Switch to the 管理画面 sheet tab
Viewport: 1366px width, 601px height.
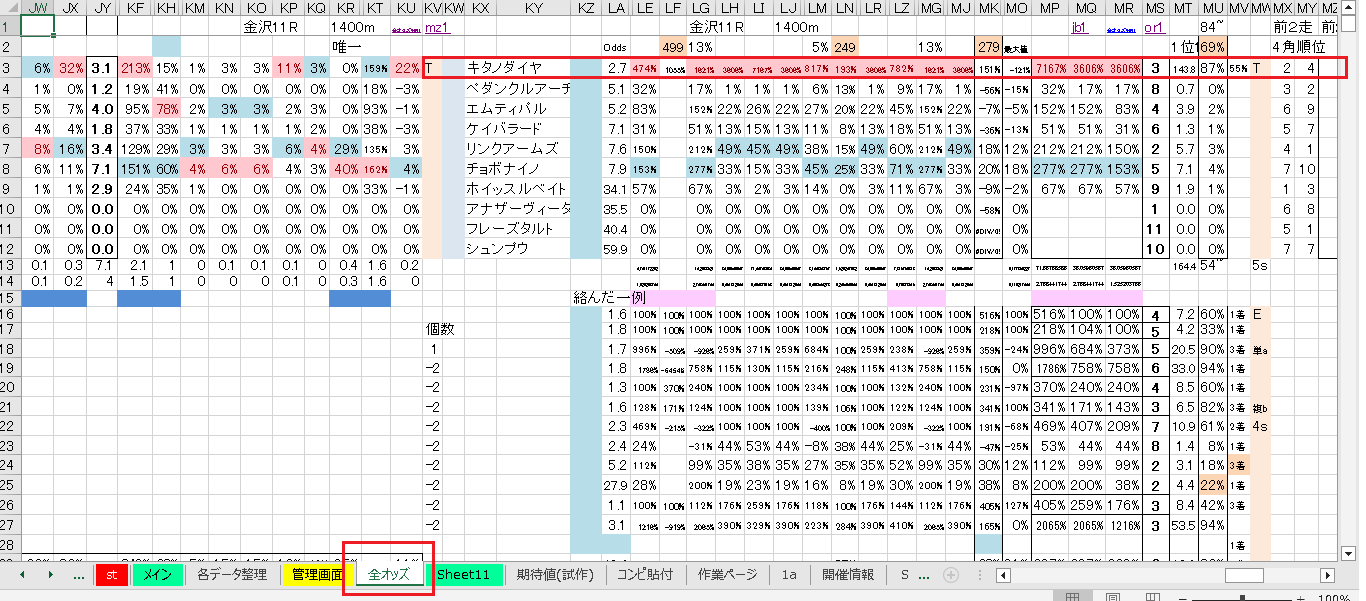coord(313,575)
